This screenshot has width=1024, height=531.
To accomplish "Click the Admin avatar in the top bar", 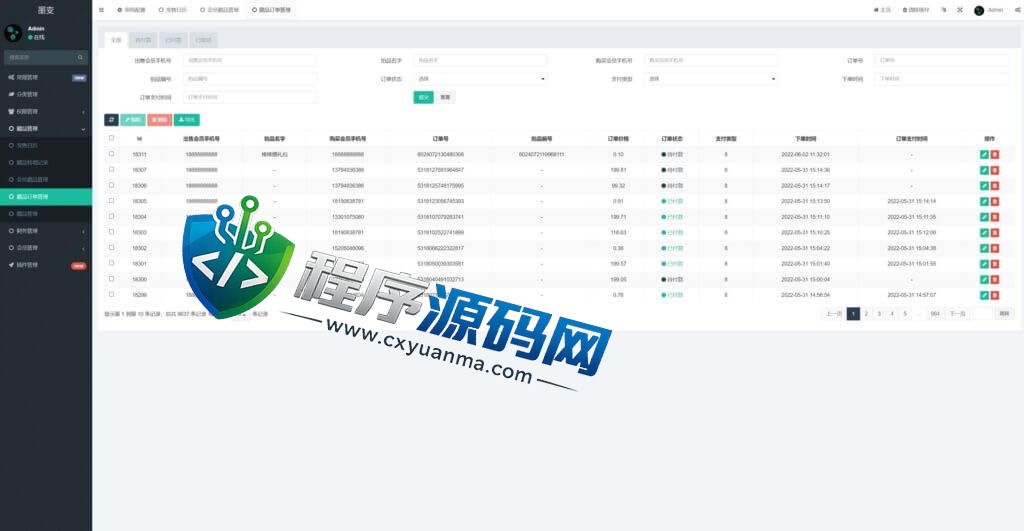I will [x=979, y=10].
